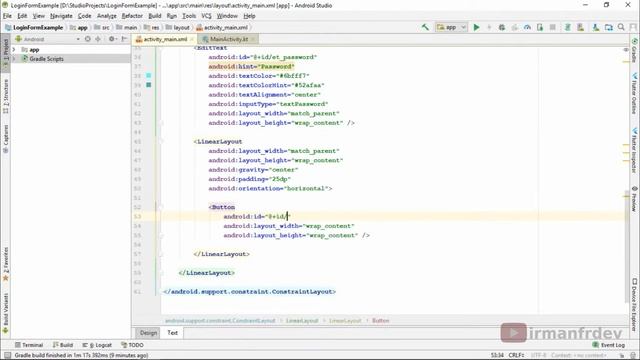The width and height of the screenshot is (640, 360).
Task: Hide the Project panel with pin icon
Action: point(124,39)
